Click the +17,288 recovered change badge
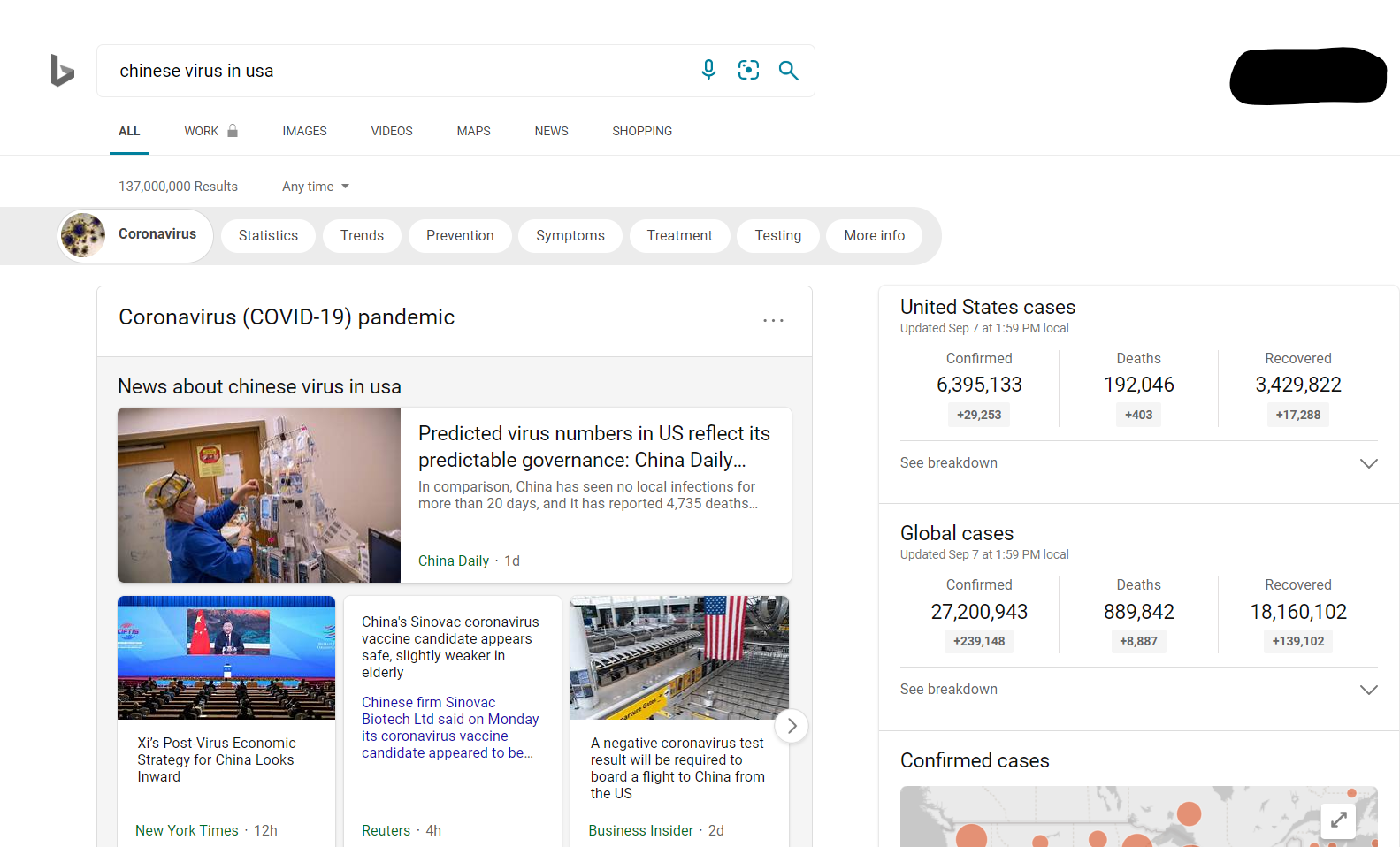Image resolution: width=1400 pixels, height=847 pixels. point(1298,415)
